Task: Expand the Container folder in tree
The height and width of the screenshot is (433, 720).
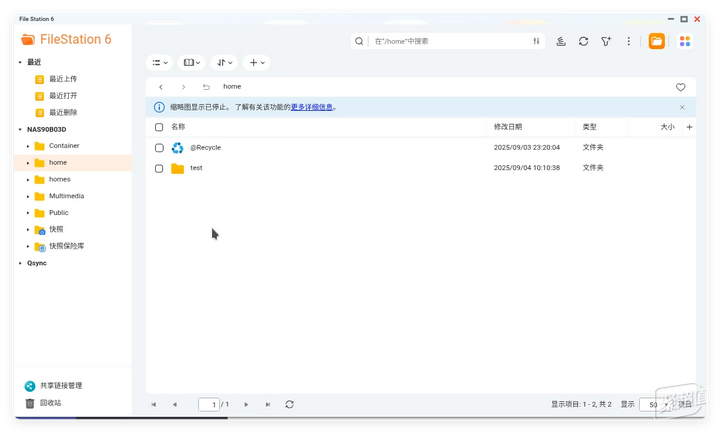Action: pyautogui.click(x=28, y=146)
